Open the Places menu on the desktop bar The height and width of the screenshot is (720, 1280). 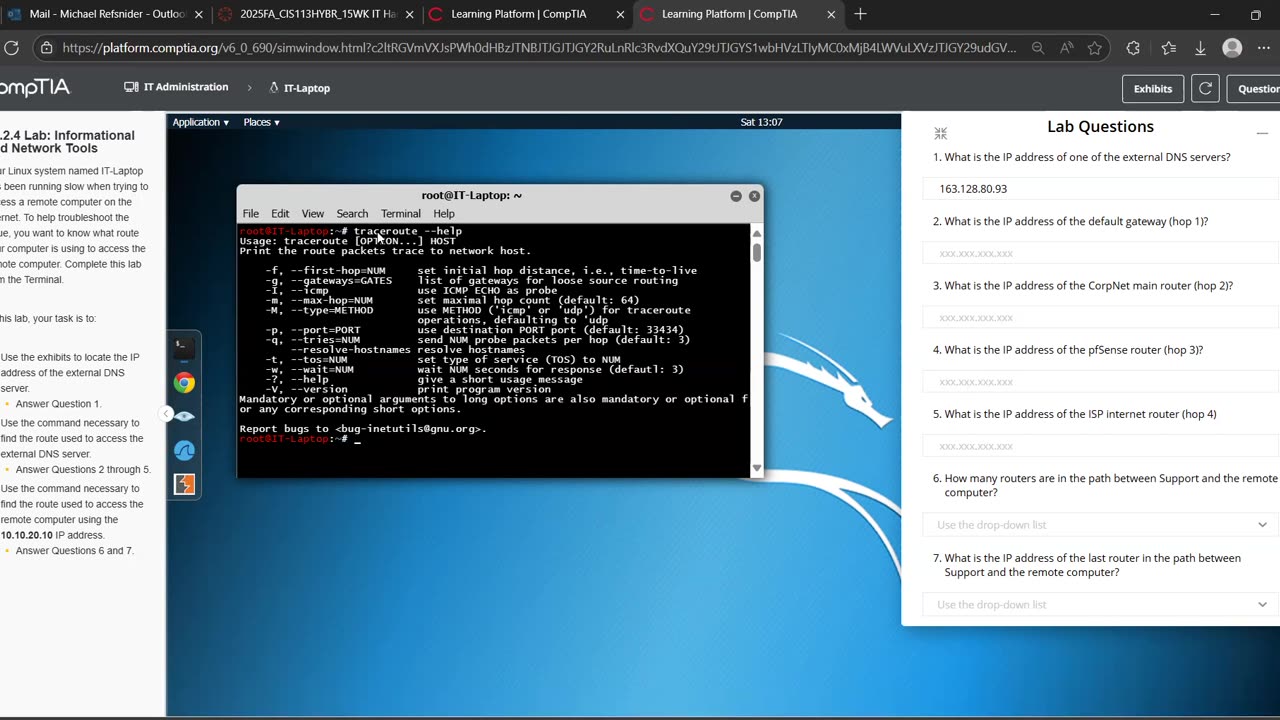(x=261, y=122)
